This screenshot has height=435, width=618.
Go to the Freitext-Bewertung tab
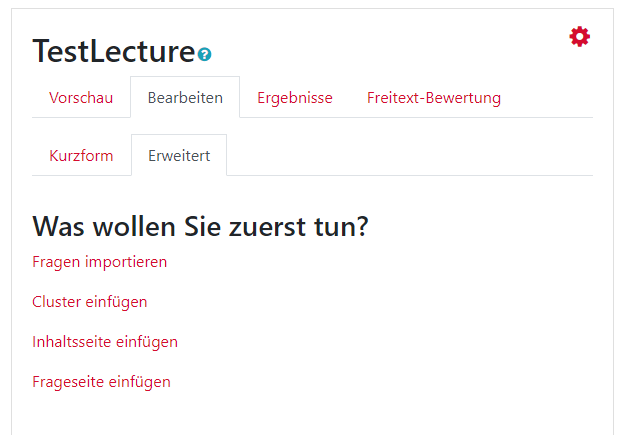coord(434,98)
